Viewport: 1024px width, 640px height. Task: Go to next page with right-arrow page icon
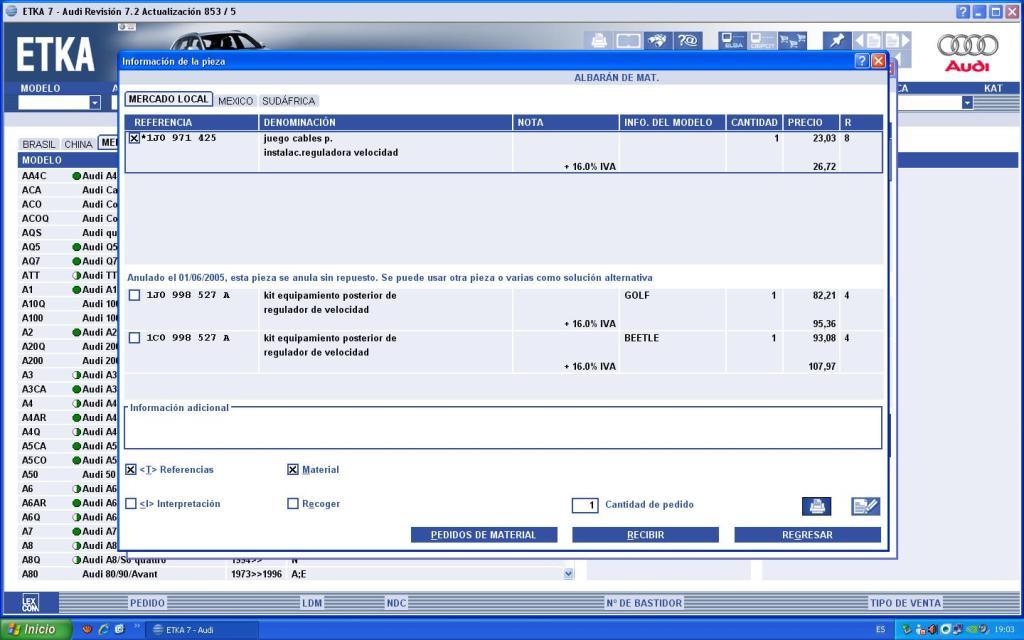pyautogui.click(x=897, y=41)
